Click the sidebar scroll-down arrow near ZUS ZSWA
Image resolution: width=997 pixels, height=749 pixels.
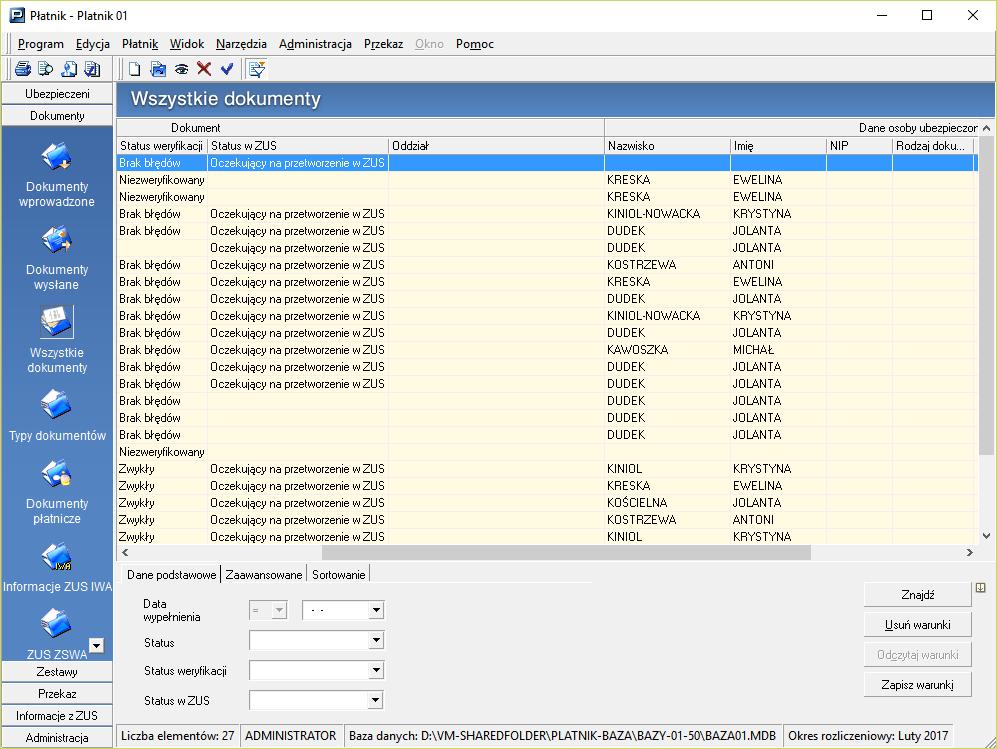(x=96, y=645)
